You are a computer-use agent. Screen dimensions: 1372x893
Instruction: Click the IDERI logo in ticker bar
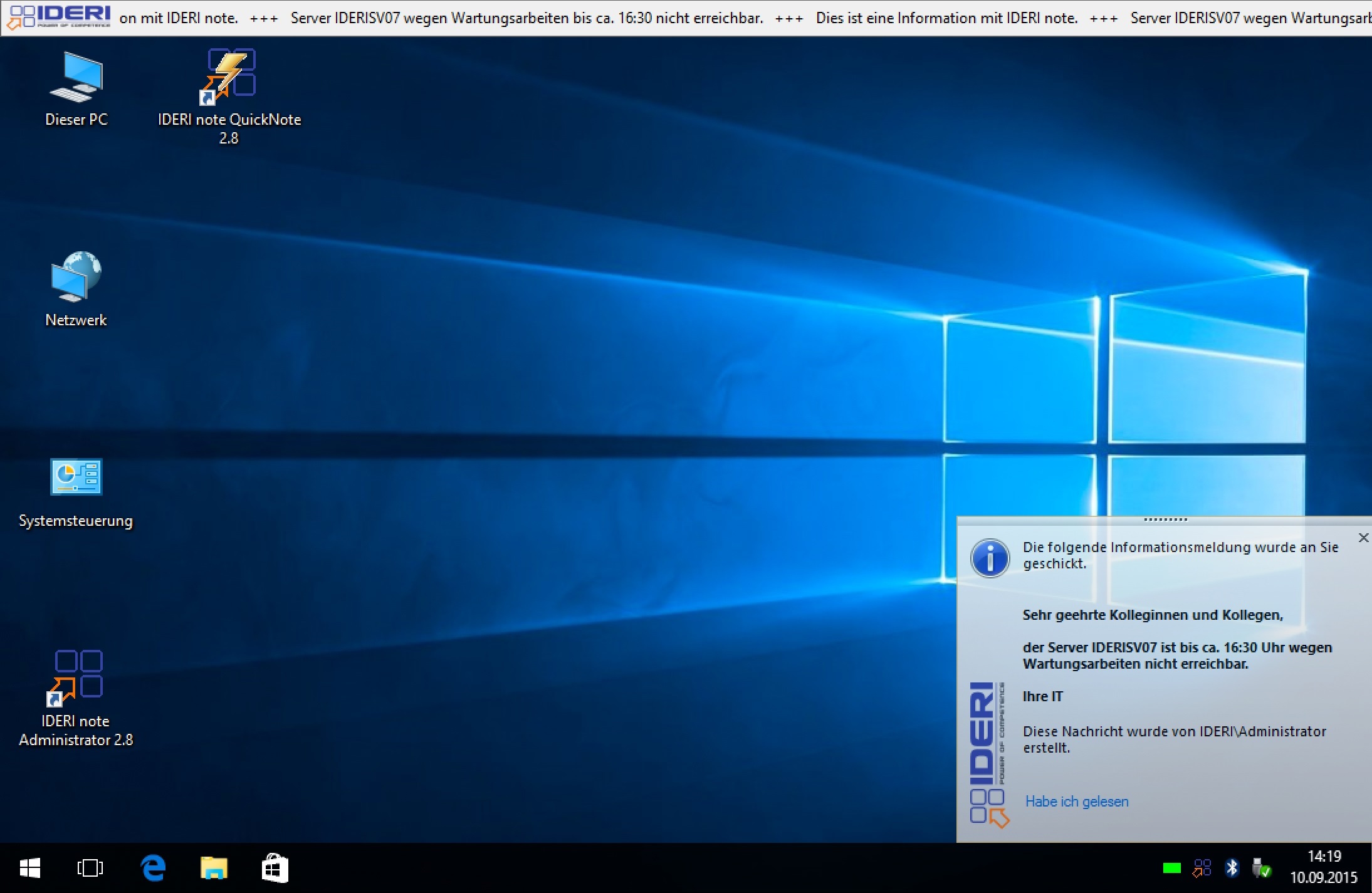pyautogui.click(x=58, y=18)
